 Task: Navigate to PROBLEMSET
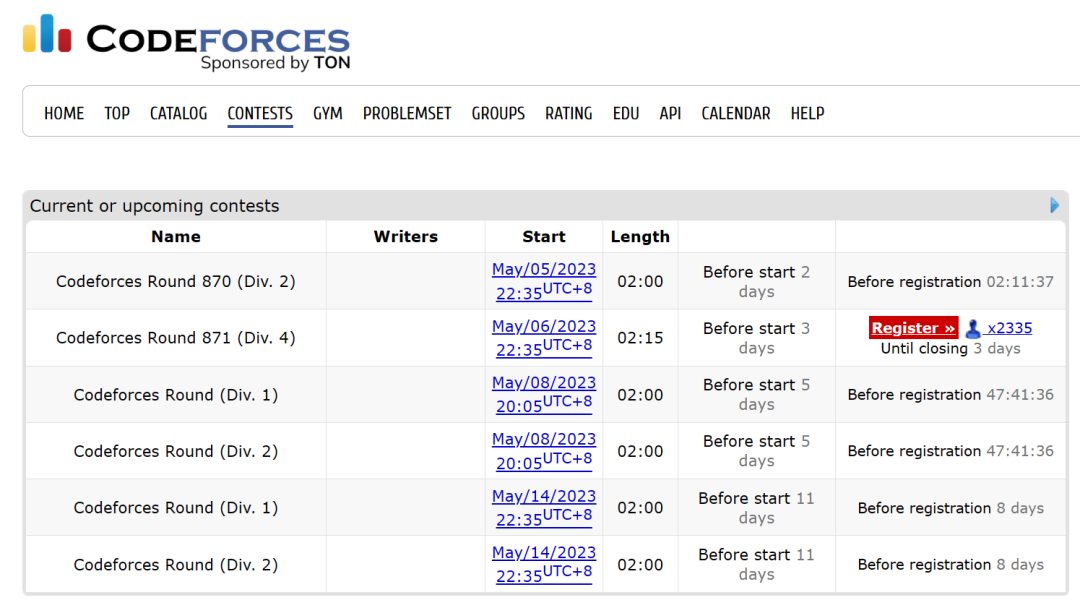407,113
